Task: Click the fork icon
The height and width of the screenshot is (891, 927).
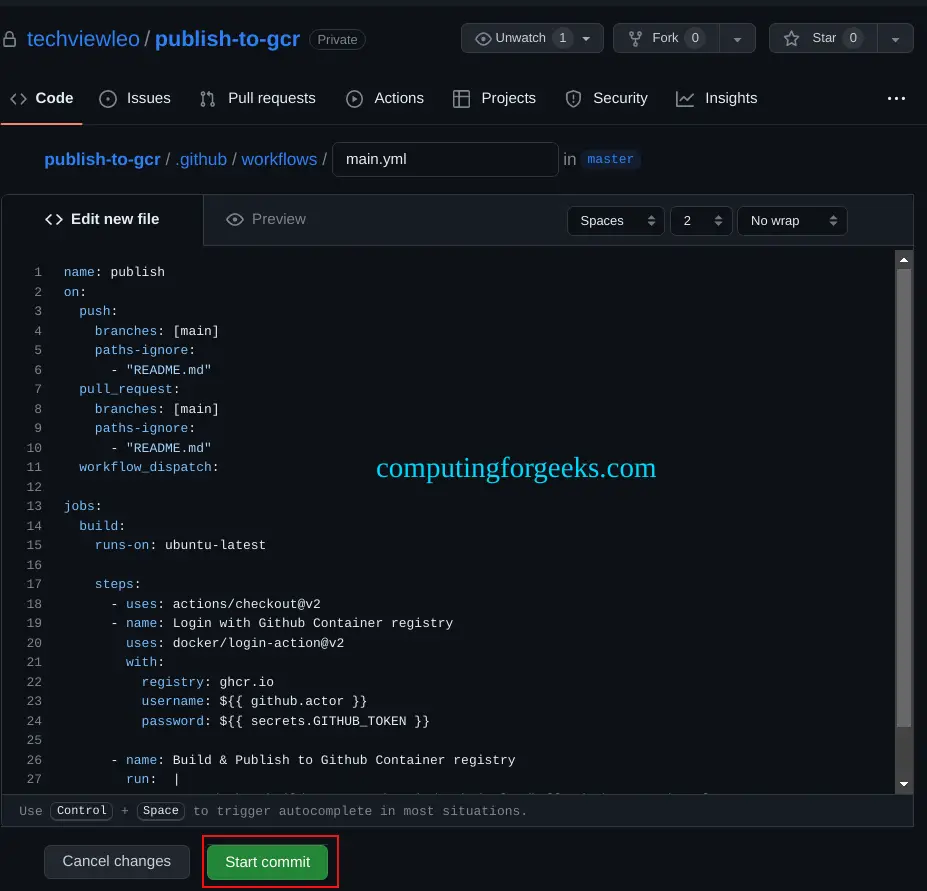Action: 635,39
